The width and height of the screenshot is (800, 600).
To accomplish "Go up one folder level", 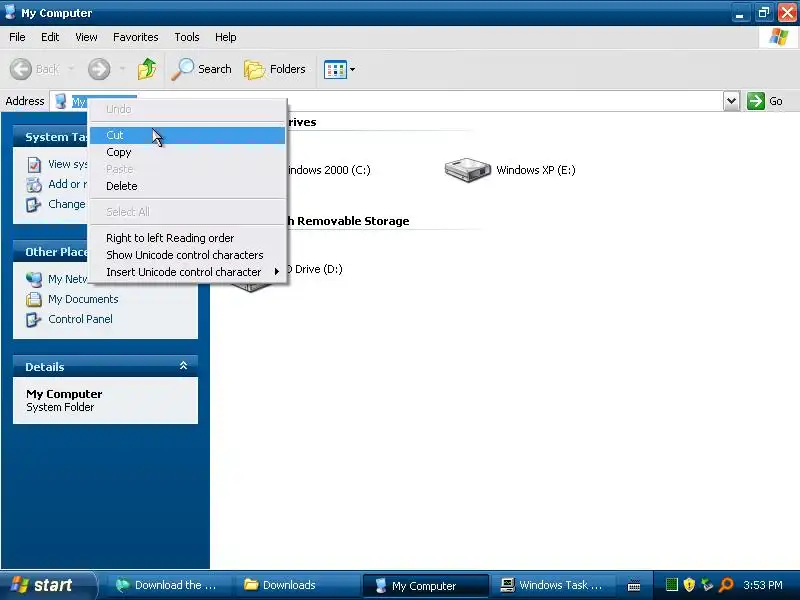I will pos(147,69).
